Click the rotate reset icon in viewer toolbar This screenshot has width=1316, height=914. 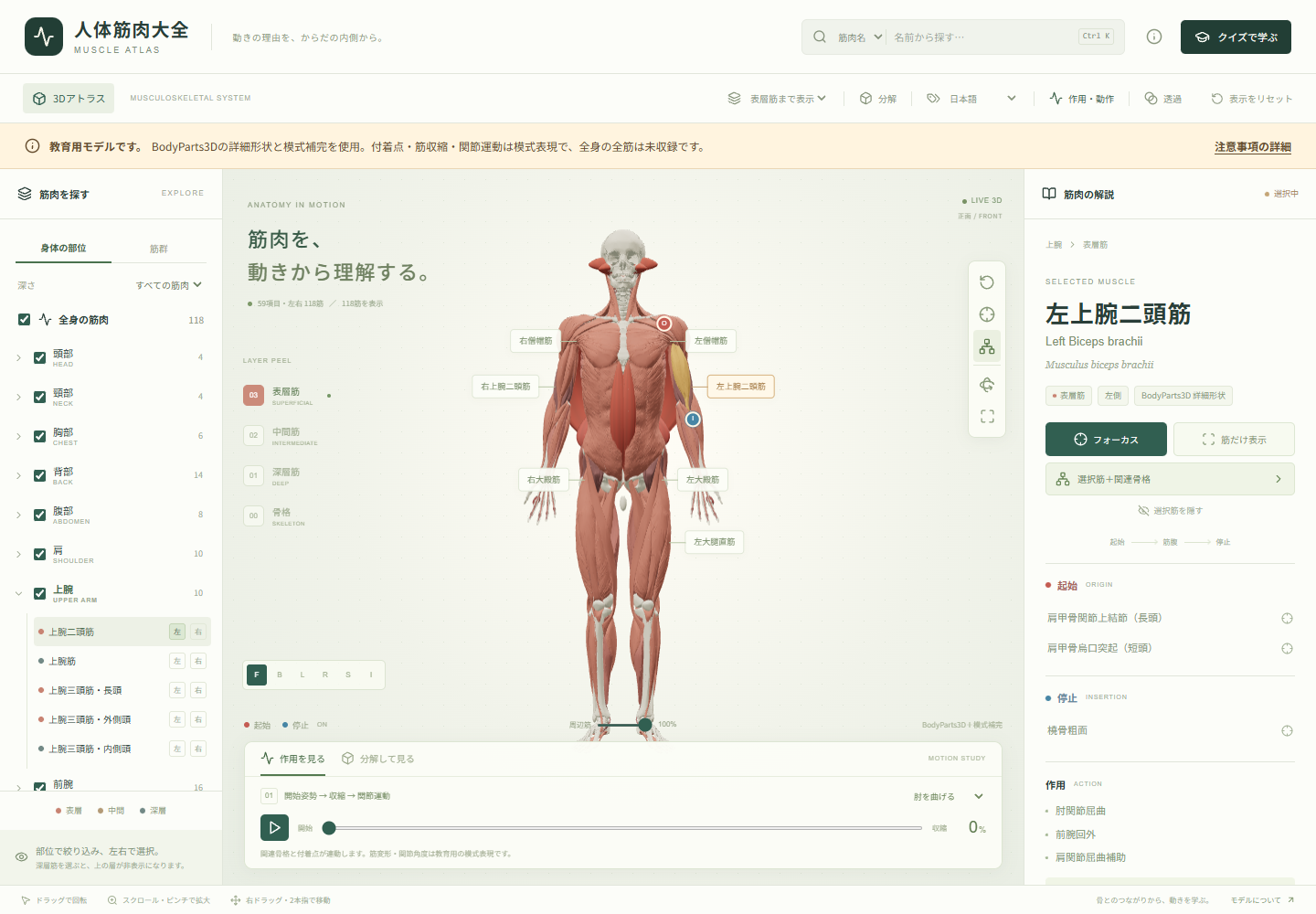[x=987, y=282]
